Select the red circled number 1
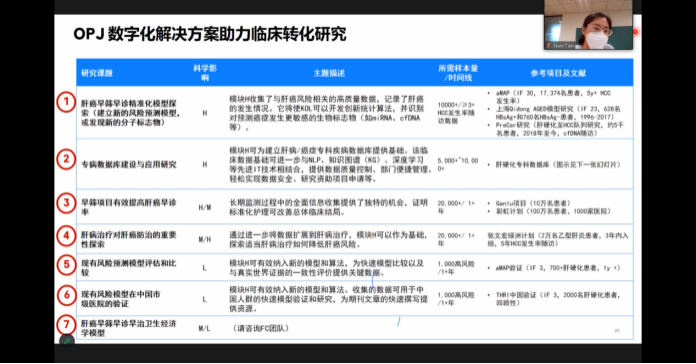 coord(66,103)
